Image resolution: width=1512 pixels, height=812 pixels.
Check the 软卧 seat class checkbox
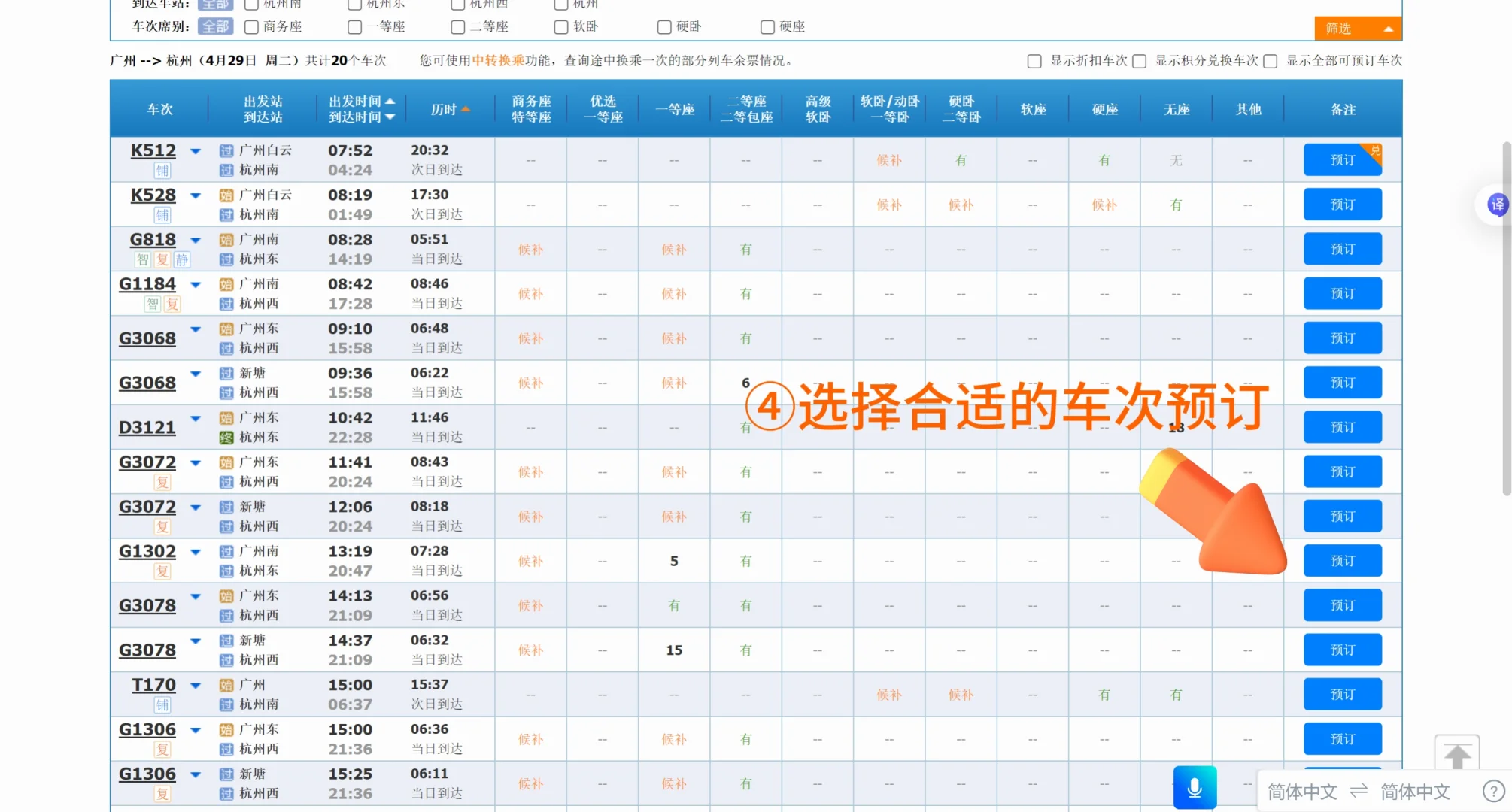pyautogui.click(x=560, y=26)
